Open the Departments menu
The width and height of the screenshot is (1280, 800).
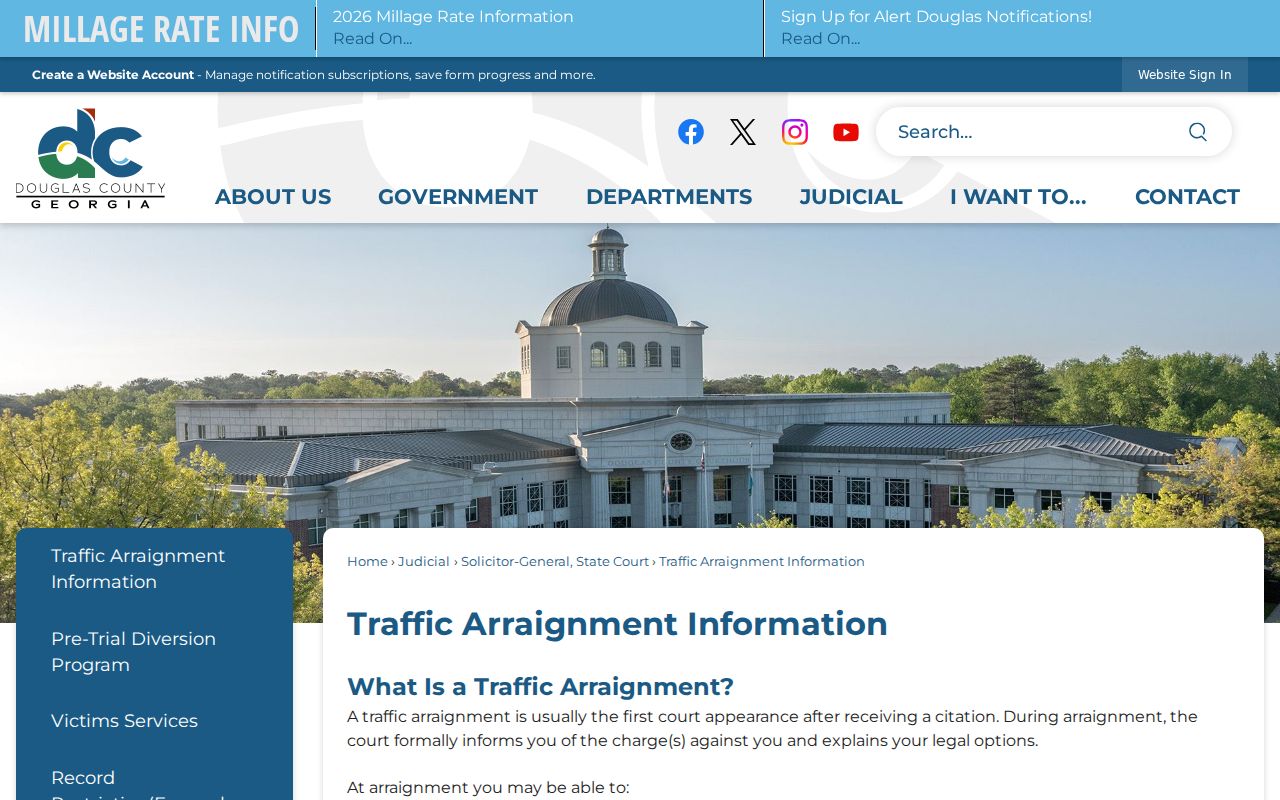(669, 197)
